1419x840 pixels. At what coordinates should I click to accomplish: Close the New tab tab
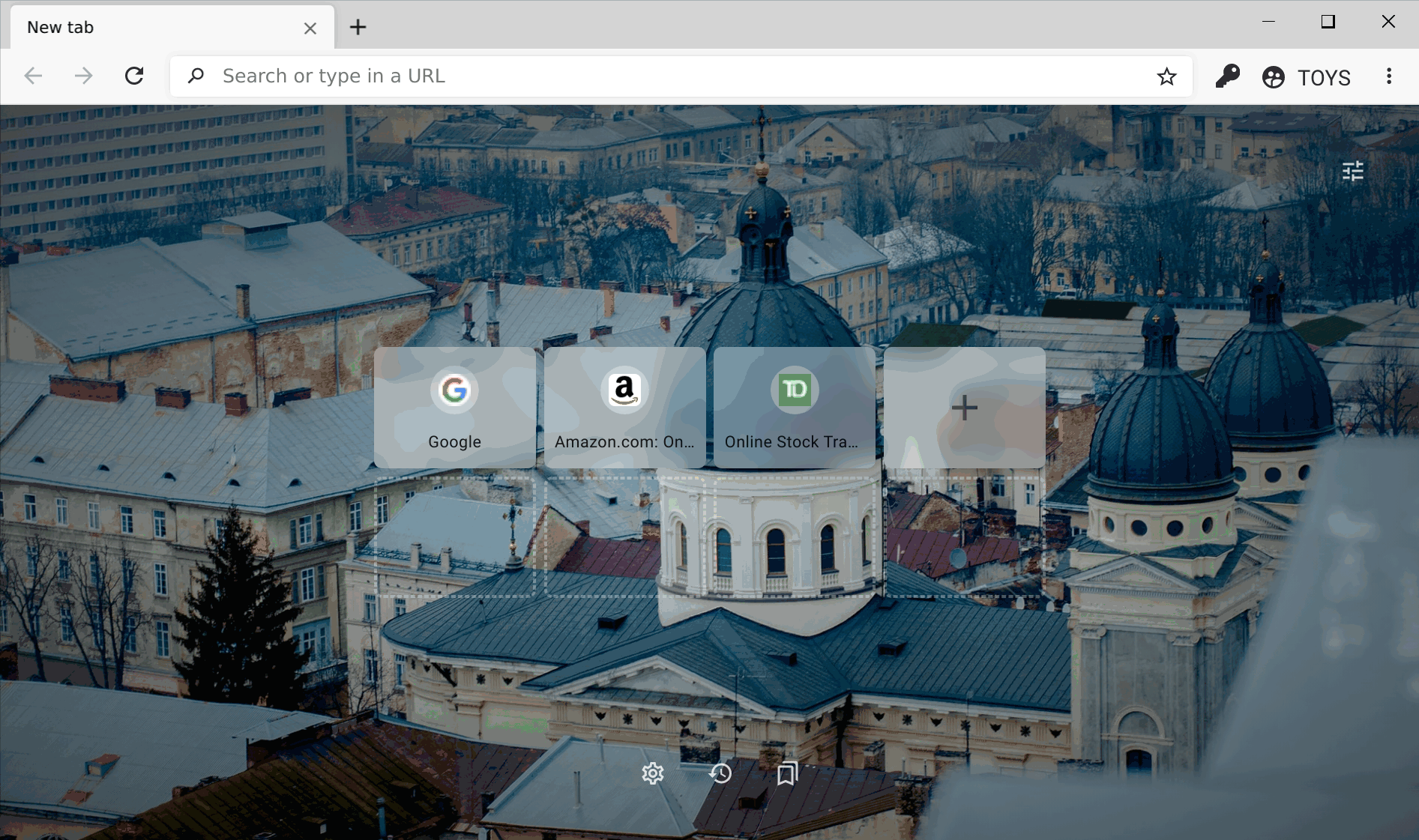[310, 28]
